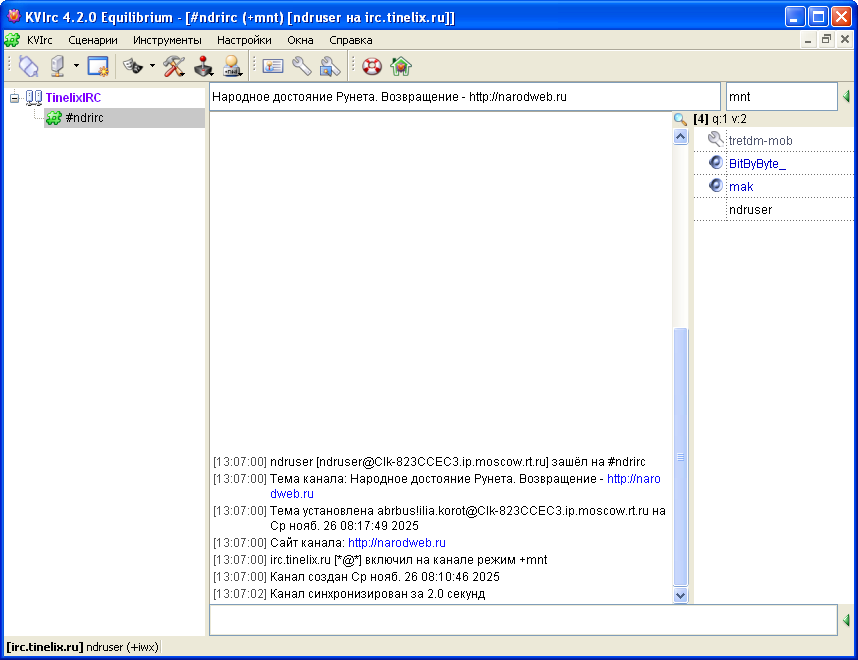Click the joystick icon in the toolbar

pos(204,67)
